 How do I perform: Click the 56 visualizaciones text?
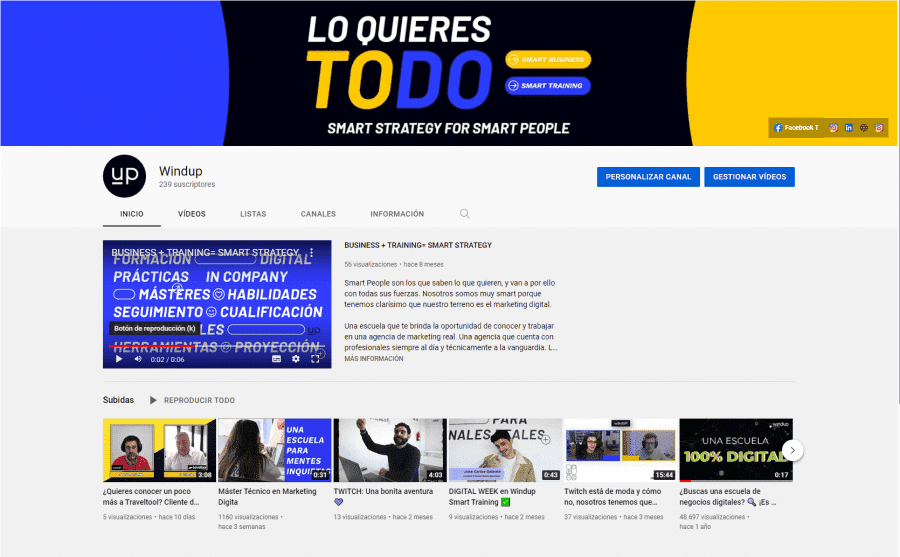[371, 265]
